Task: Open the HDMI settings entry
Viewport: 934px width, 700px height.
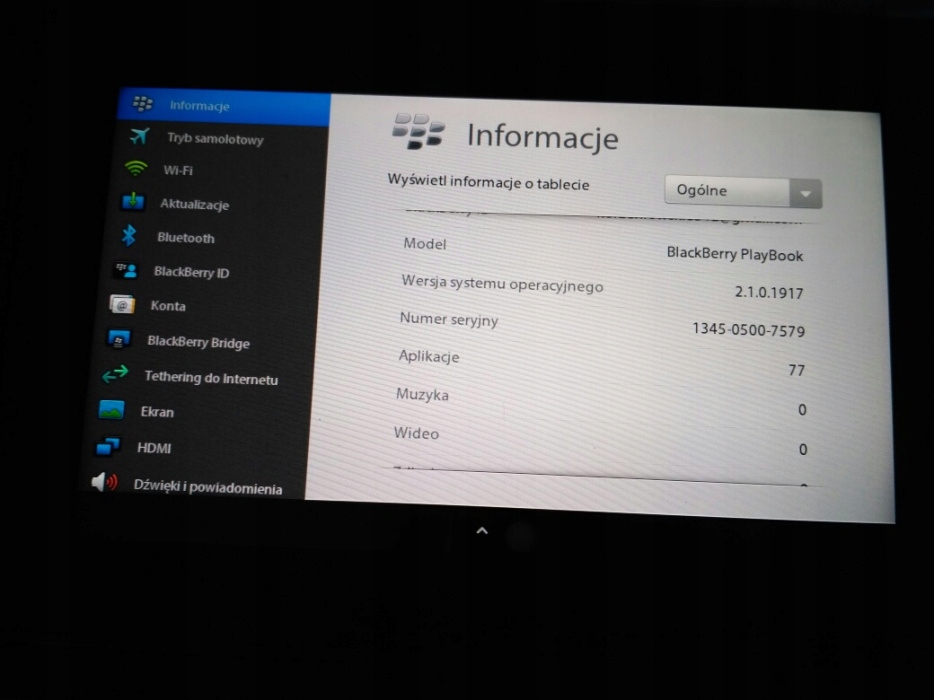Action: click(x=154, y=448)
